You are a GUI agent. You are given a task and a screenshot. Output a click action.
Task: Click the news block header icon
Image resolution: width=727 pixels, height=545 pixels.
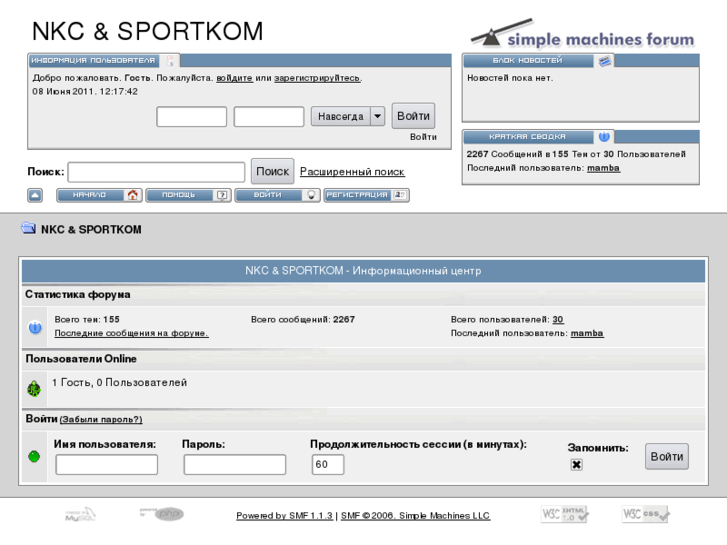(x=604, y=61)
